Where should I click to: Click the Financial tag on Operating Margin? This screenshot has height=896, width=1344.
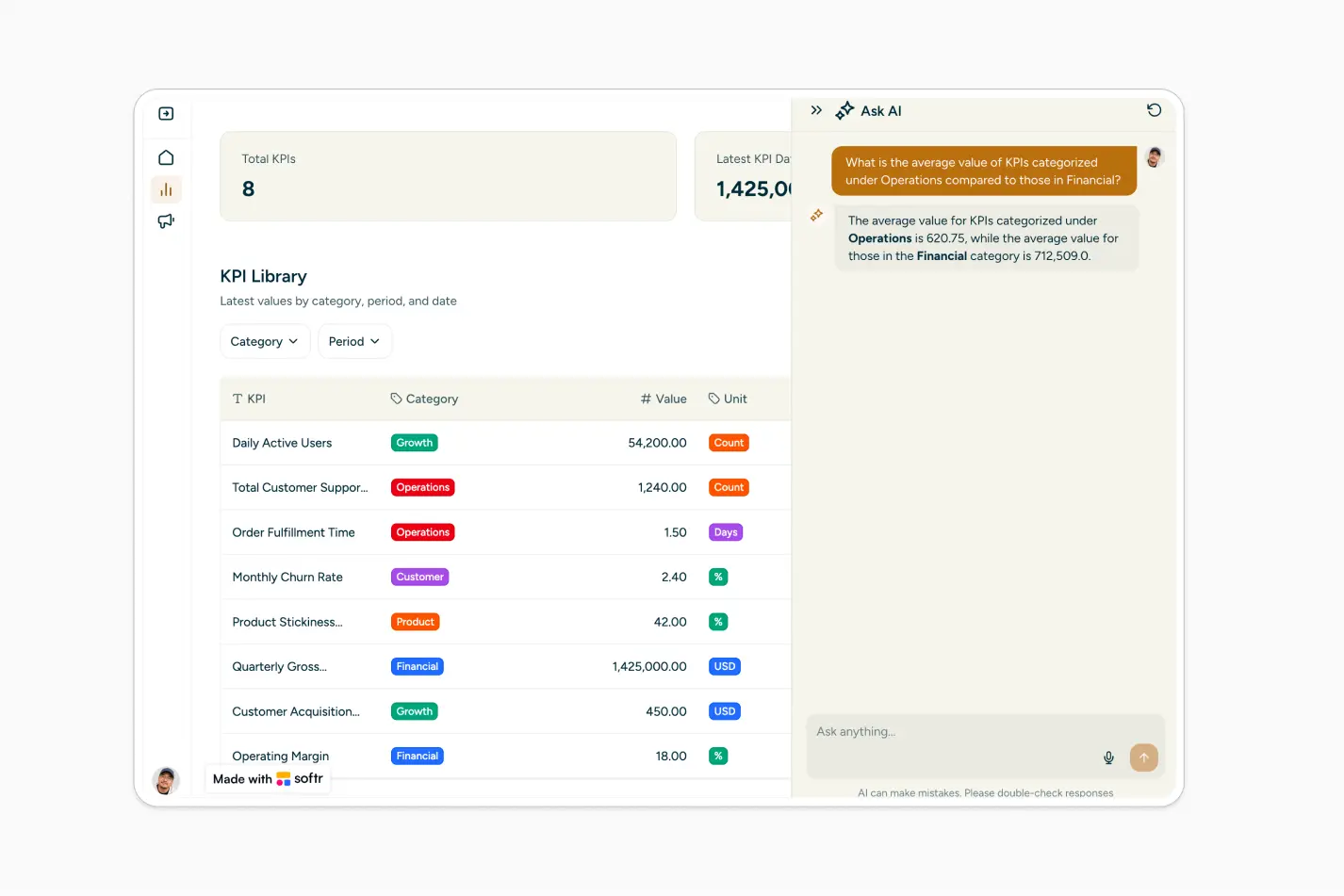[x=418, y=756]
